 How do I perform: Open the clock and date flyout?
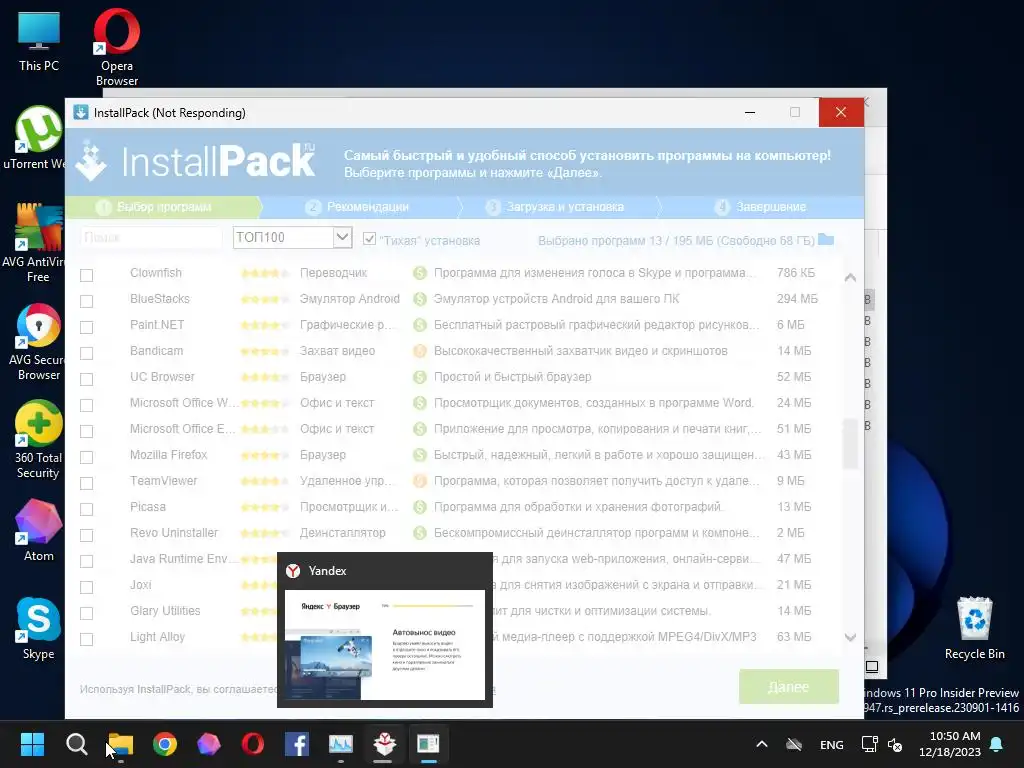950,744
